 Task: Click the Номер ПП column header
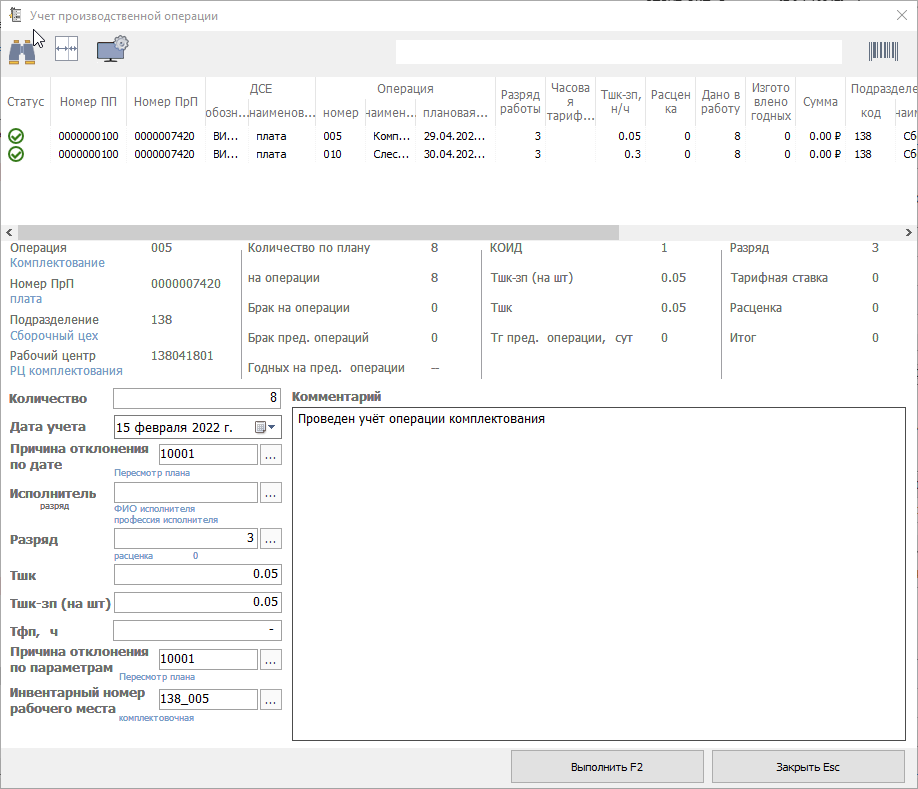[88, 102]
